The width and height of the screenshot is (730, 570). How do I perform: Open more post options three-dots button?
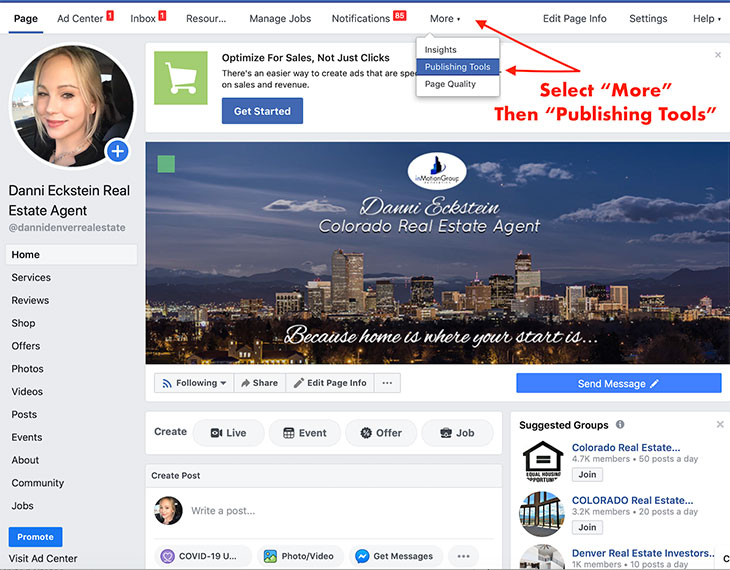[x=463, y=556]
